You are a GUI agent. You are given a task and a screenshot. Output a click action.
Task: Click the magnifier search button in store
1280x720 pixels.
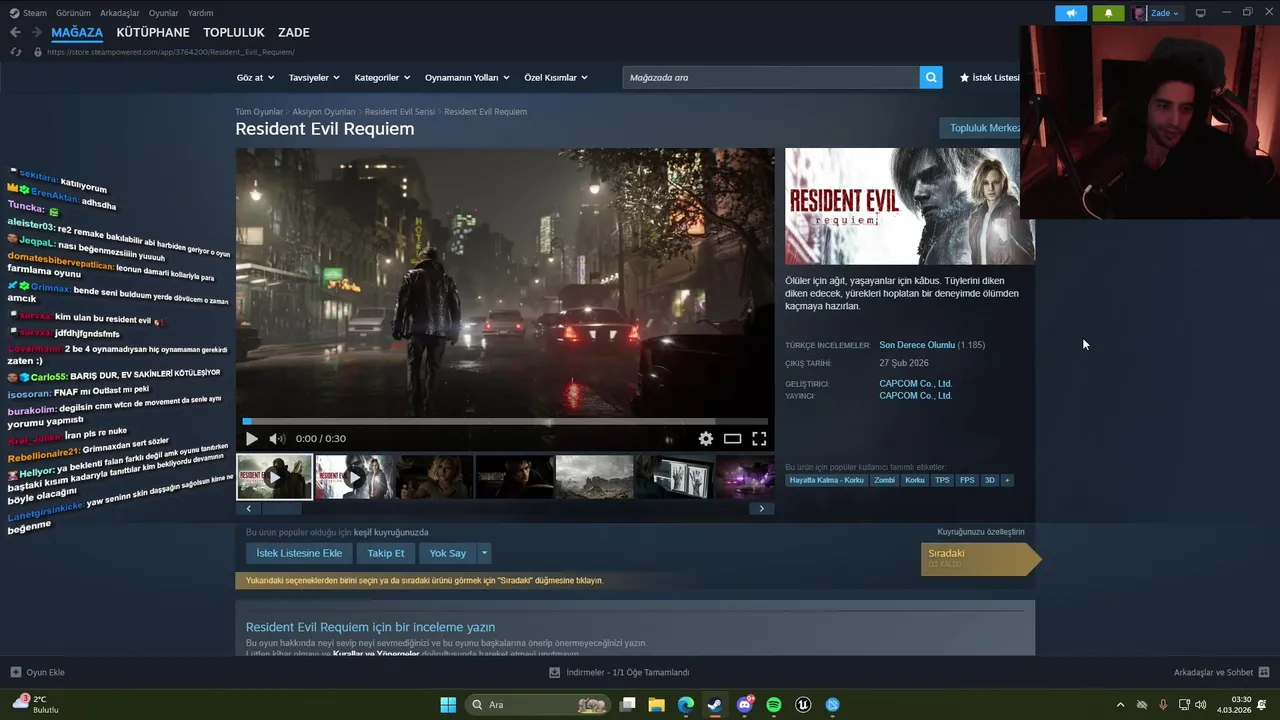pos(931,77)
